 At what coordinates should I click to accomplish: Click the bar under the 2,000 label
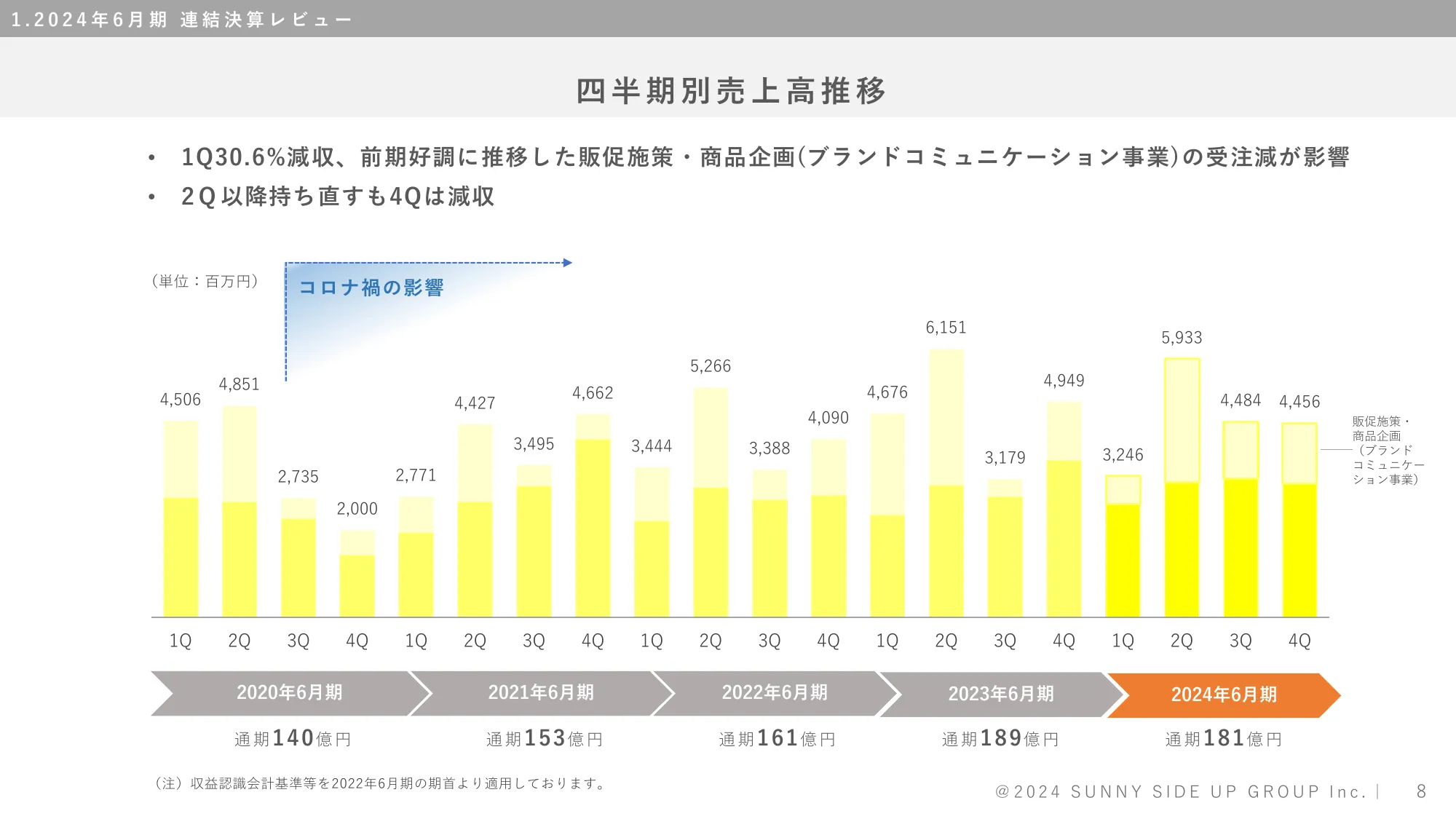point(357,574)
